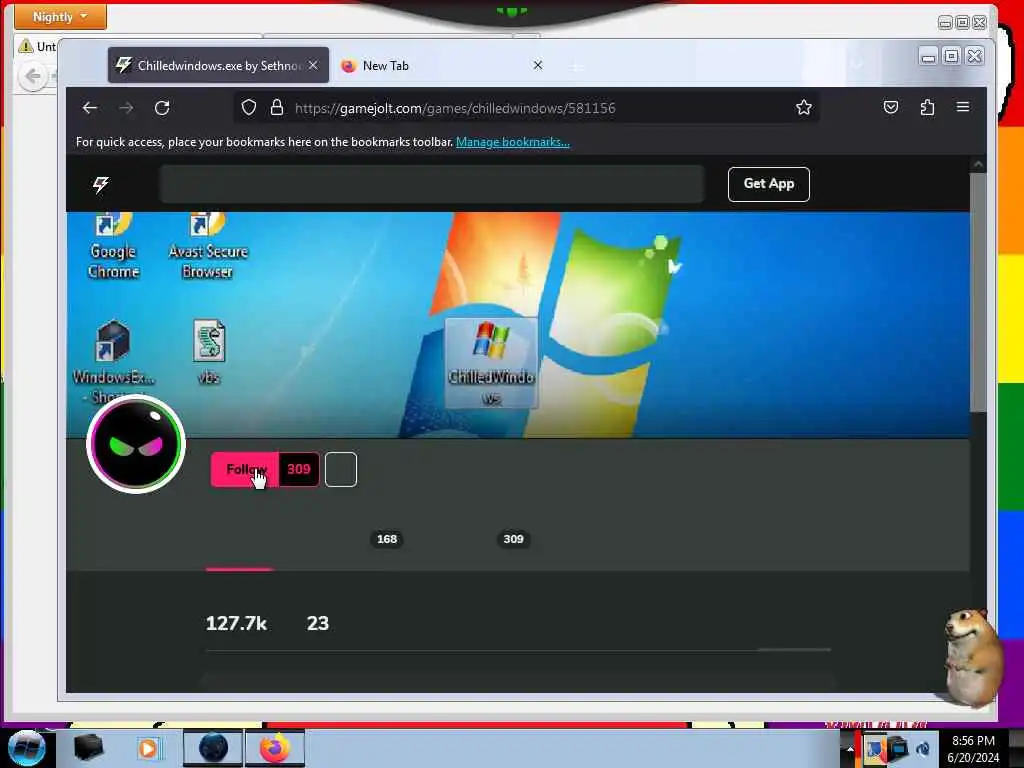Follow the Chilledwindows game
Viewport: 1024px width, 768px height.
(245, 470)
